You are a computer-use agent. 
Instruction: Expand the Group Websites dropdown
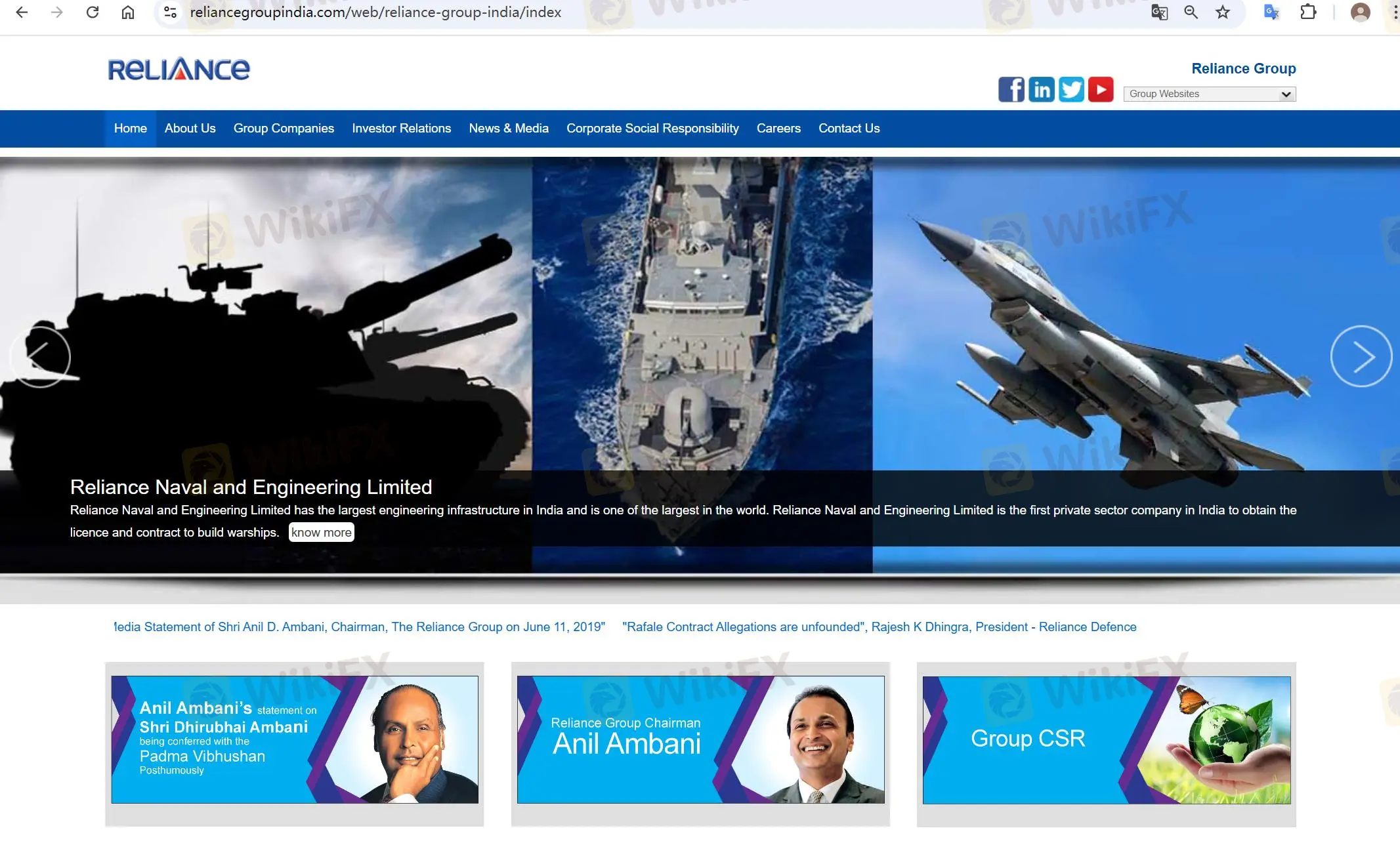(x=1209, y=94)
